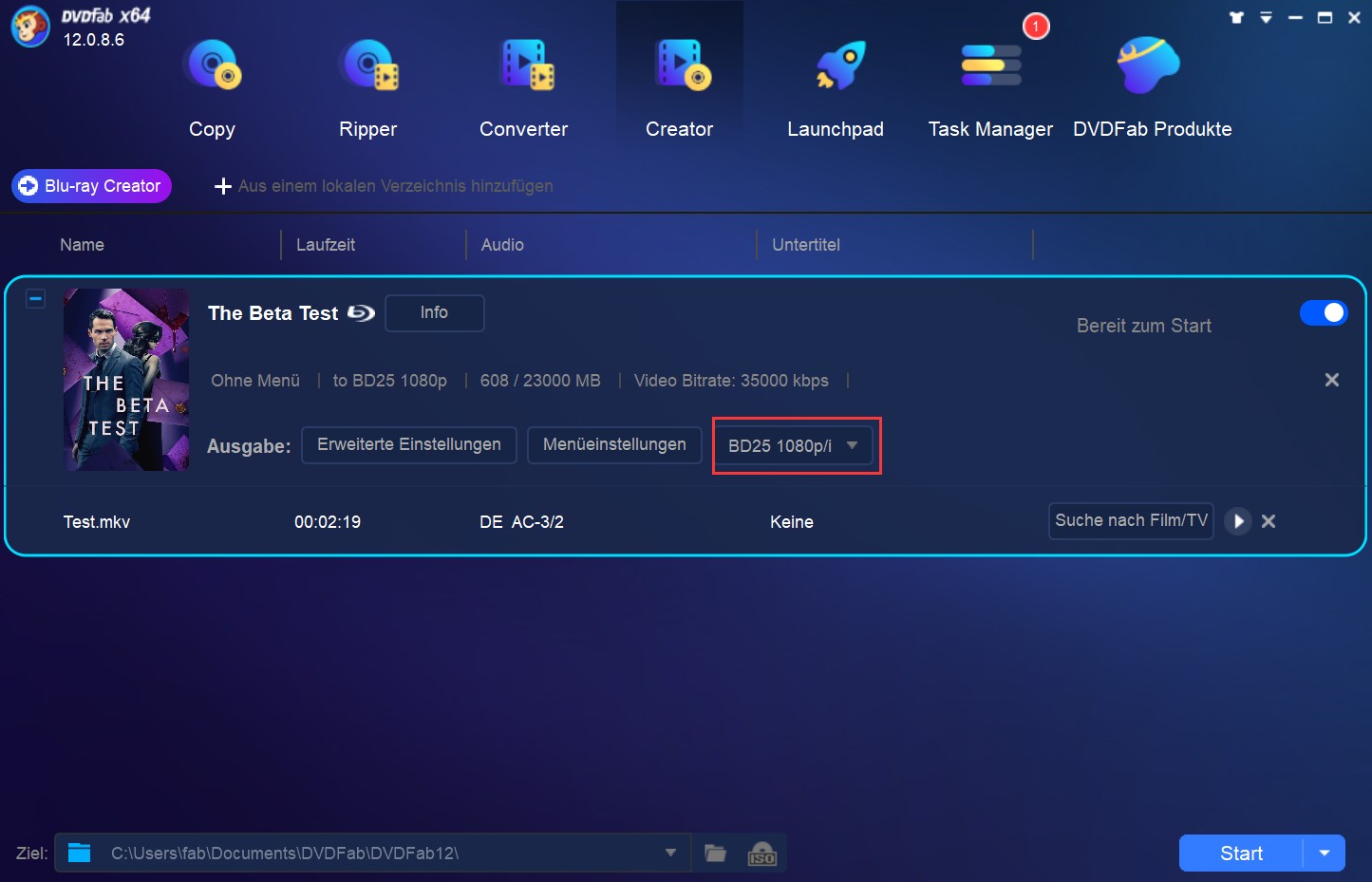The width and height of the screenshot is (1372, 882).
Task: Select the Test.mkv file name
Action: 97,522
